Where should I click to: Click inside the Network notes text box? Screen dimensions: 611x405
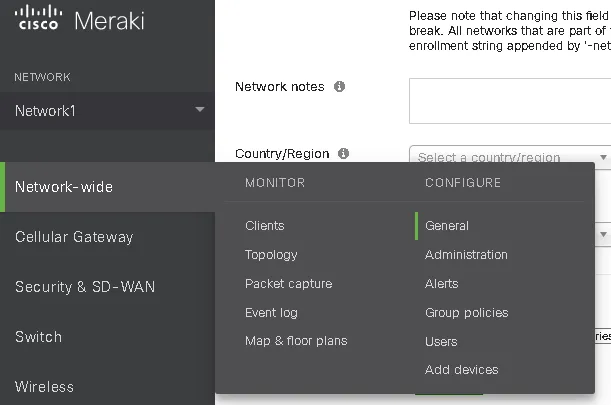510,101
